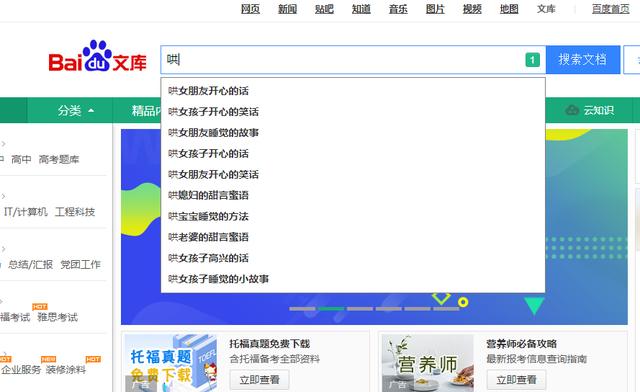Switch to last banner carousel indicator
The width and height of the screenshot is (640, 392).
[446, 309]
